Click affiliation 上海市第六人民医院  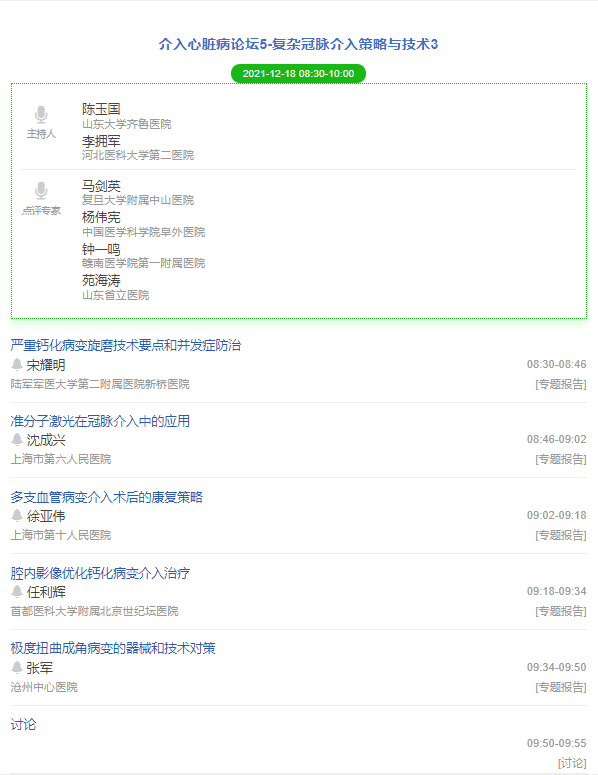61,459
